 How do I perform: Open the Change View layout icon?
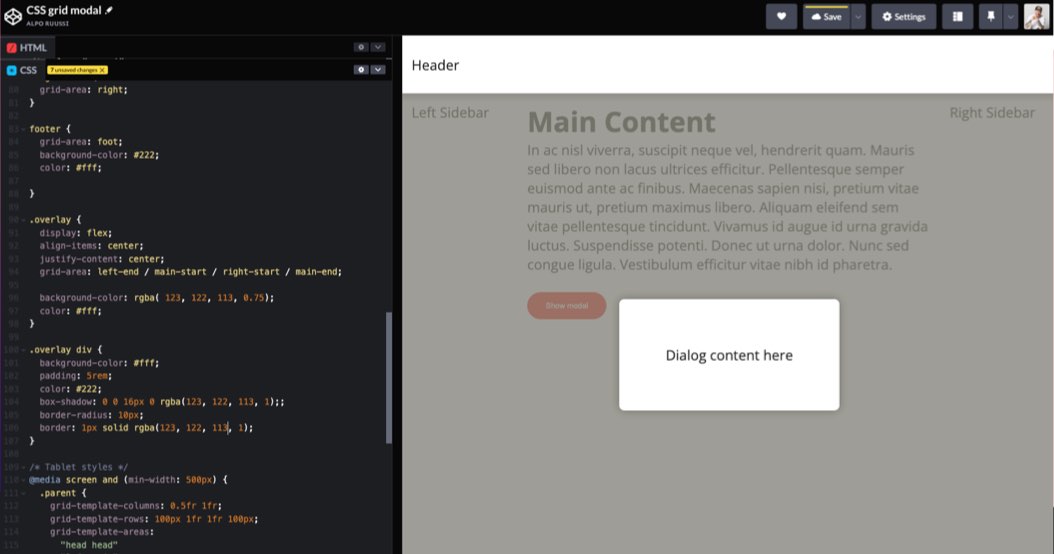(957, 17)
